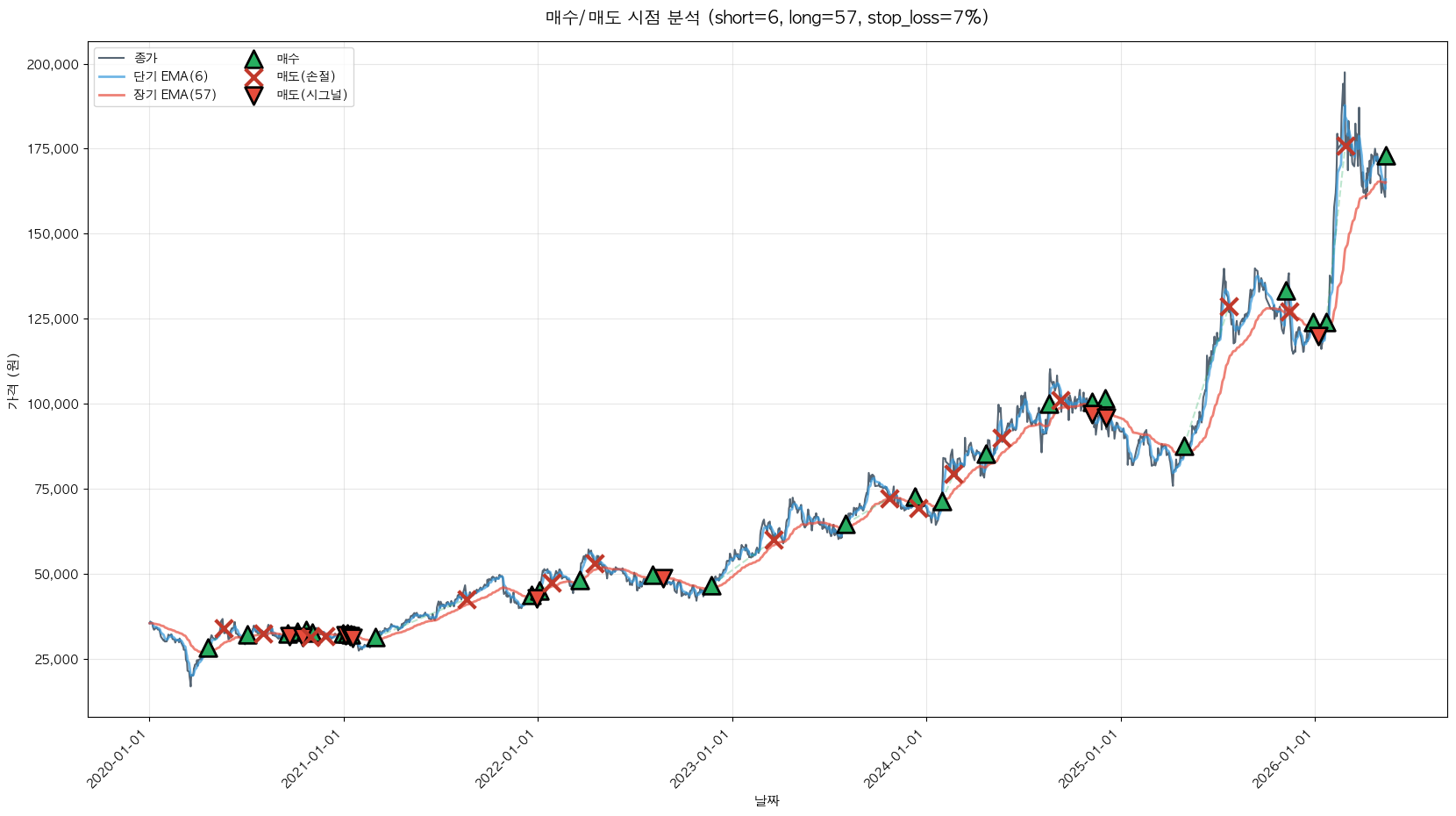Screen dimensions: 1456x816
Task: Click the 125,000 y-axis tick label
Action: click(x=53, y=319)
